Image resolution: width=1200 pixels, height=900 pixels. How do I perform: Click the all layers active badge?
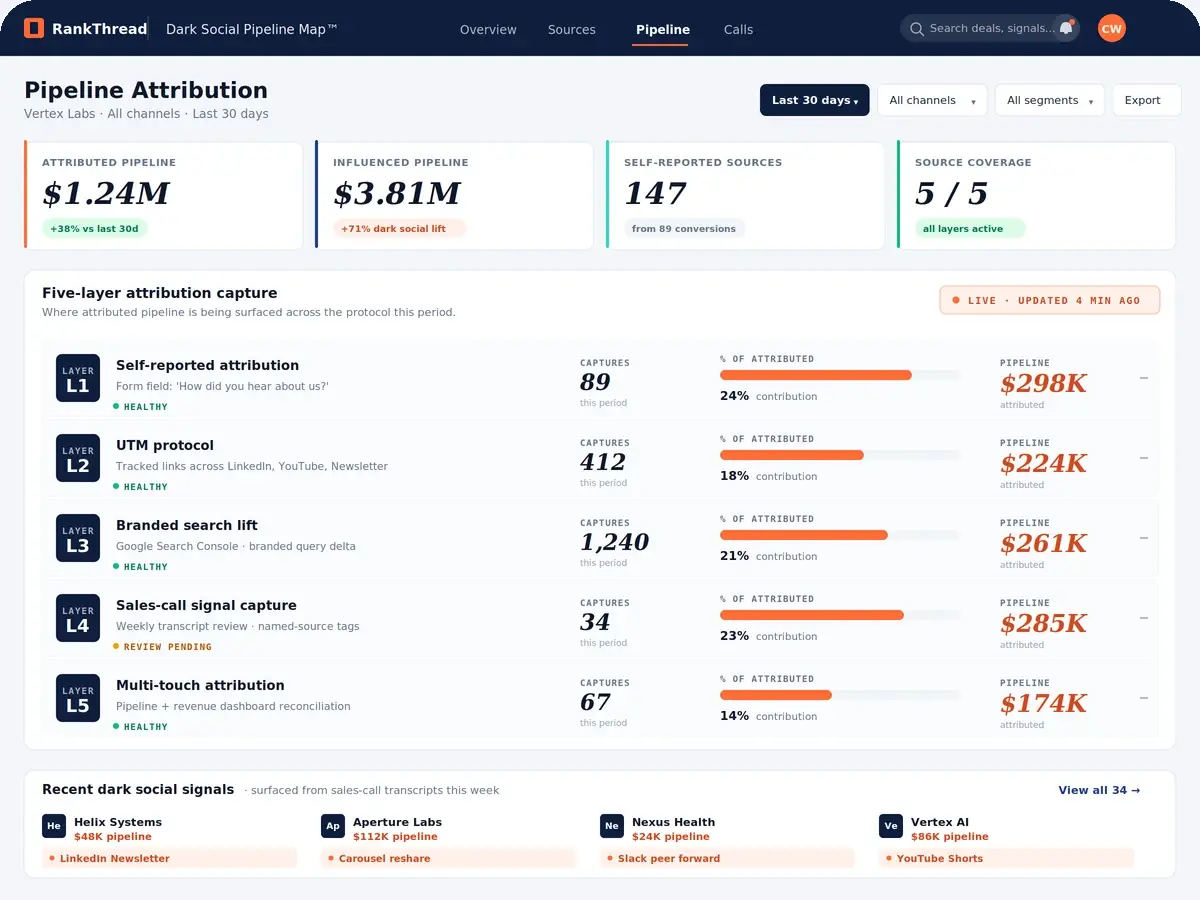(x=969, y=228)
